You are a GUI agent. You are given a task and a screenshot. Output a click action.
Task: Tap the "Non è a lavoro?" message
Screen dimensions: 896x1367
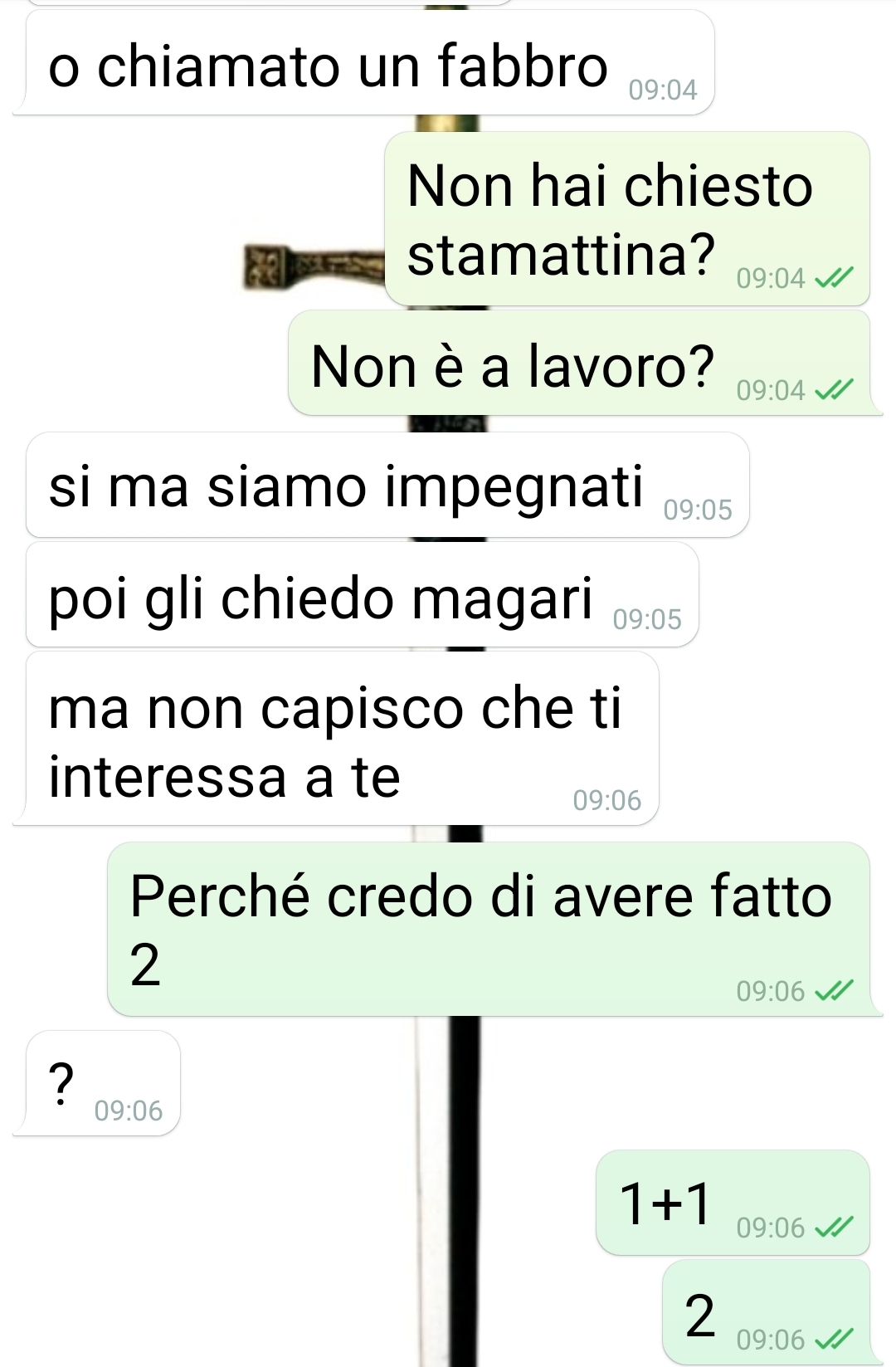pyautogui.click(x=581, y=364)
